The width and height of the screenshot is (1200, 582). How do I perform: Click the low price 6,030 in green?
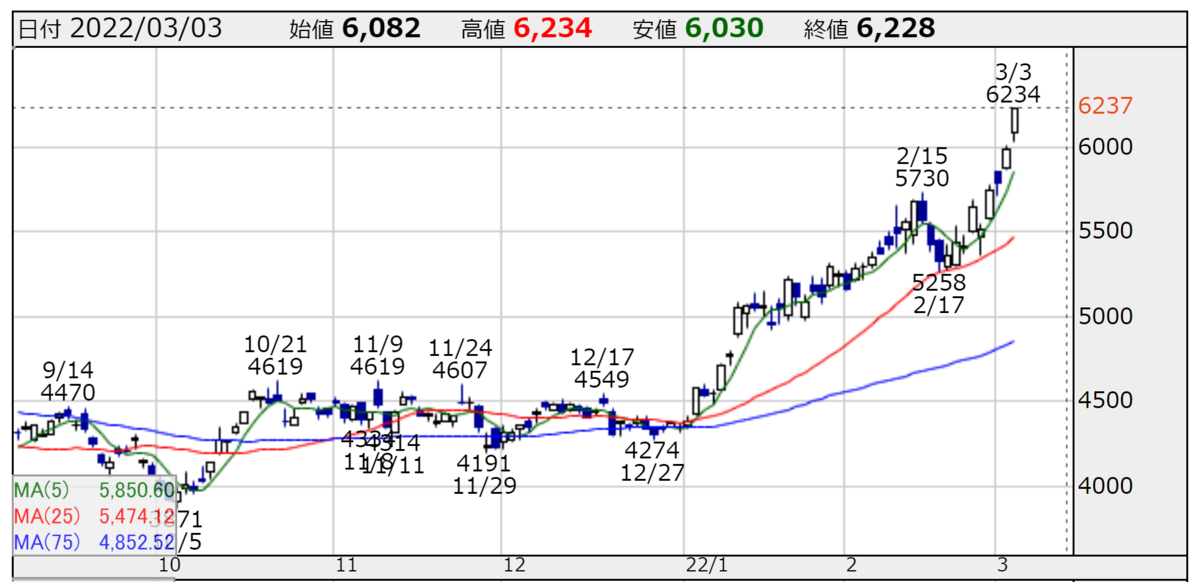(725, 29)
